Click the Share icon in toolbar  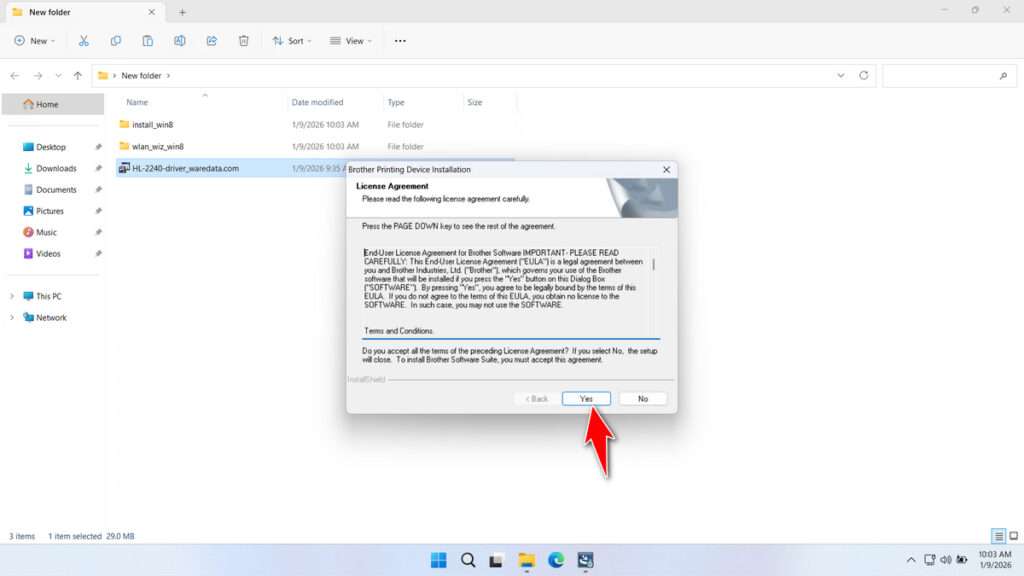(212, 41)
